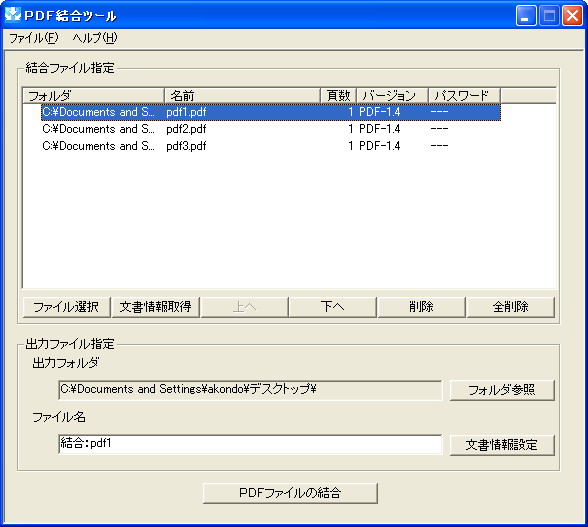This screenshot has width=588, height=527.
Task: Select the pdf2.pdf row in list
Action: 271,129
